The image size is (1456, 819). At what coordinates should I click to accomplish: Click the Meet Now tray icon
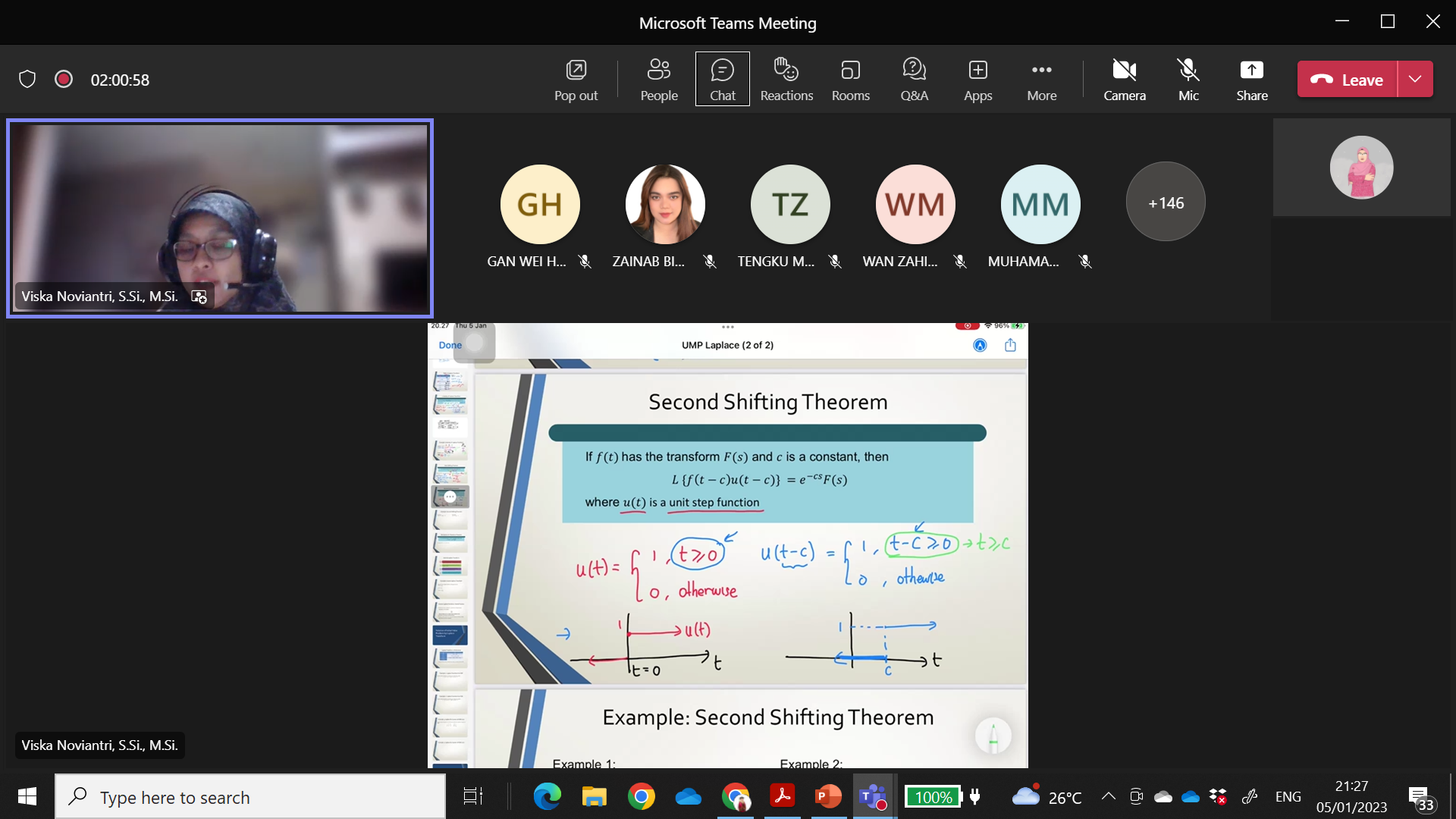[x=1135, y=796]
